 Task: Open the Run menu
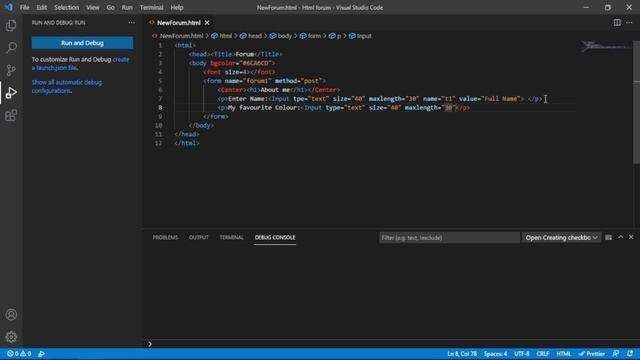[127, 7]
